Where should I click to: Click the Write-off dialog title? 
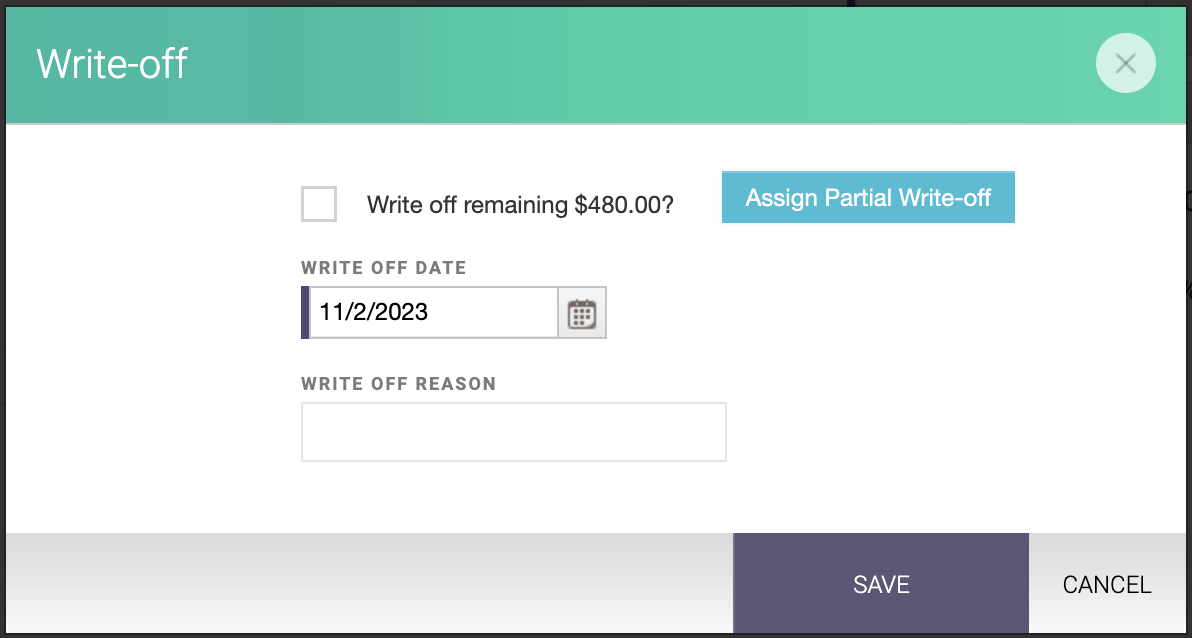(x=112, y=63)
